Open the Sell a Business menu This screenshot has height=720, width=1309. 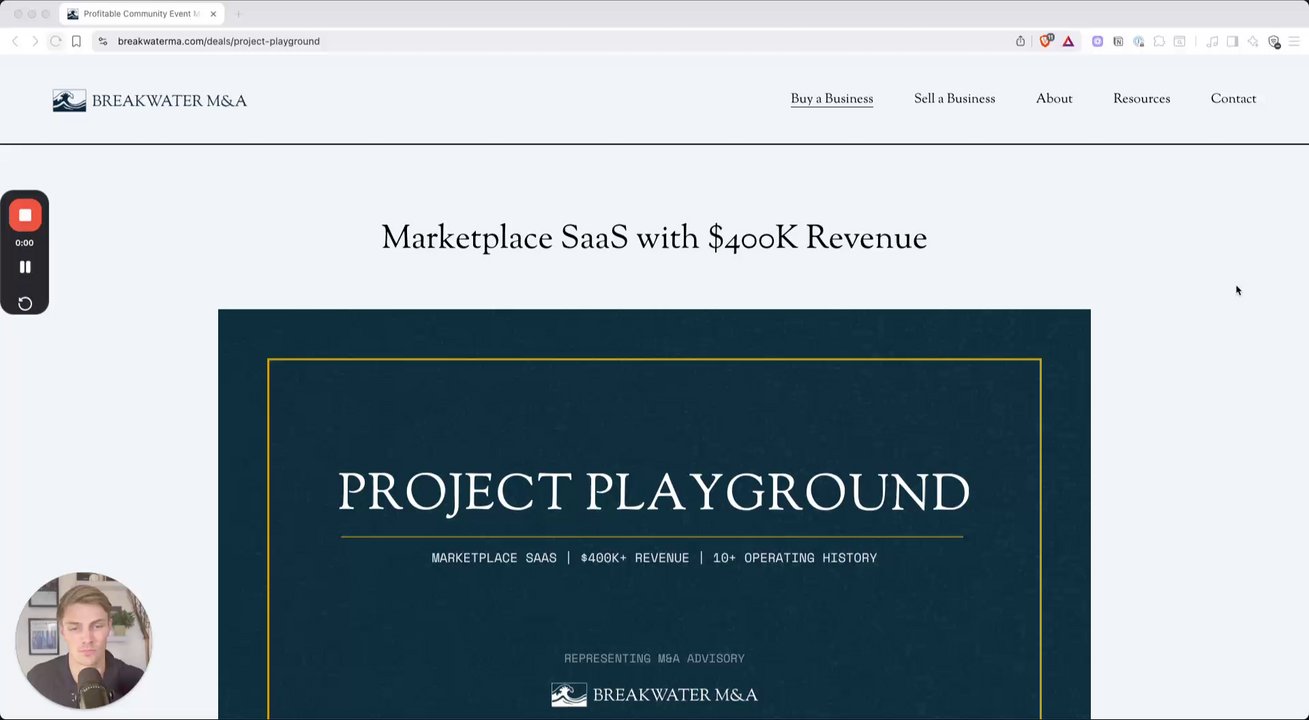[954, 98]
